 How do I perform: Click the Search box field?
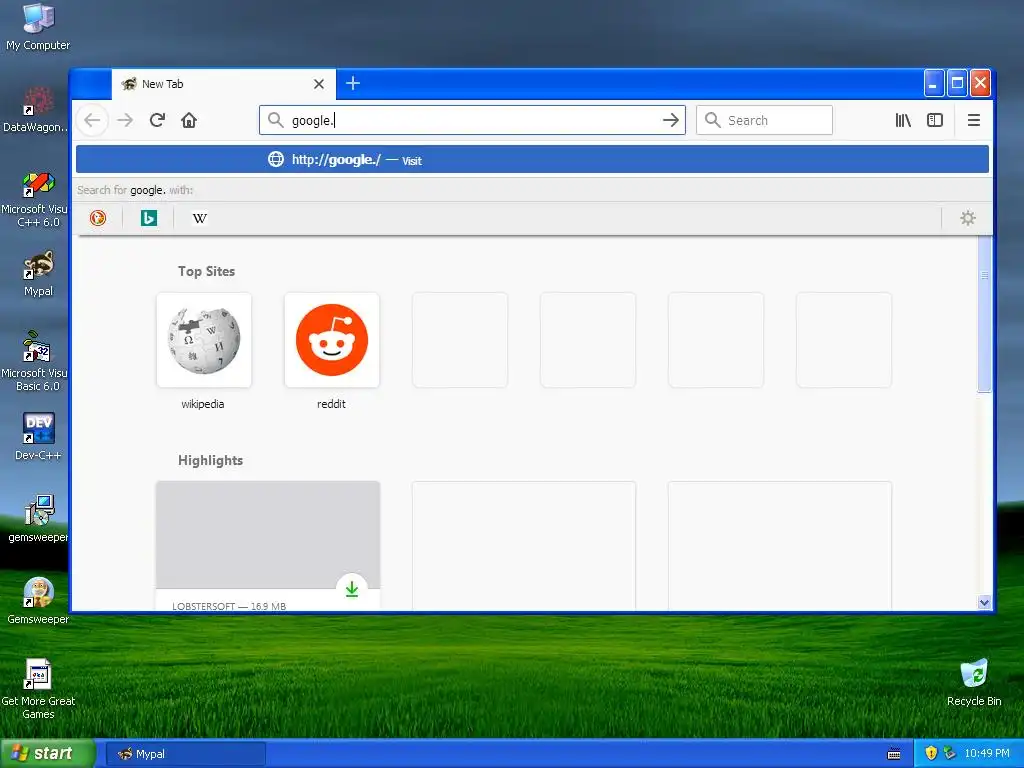[765, 120]
